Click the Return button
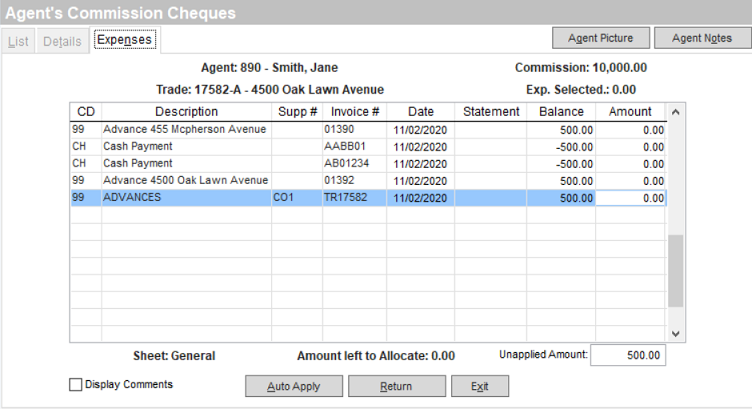 point(395,386)
